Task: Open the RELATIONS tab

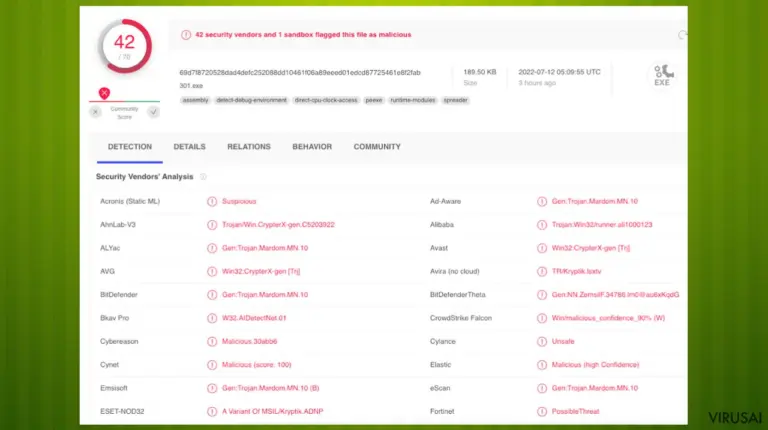Action: (x=249, y=147)
